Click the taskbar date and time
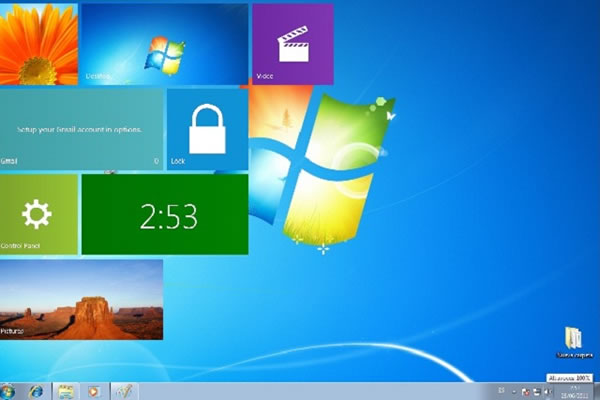The image size is (600, 400). pos(575,392)
